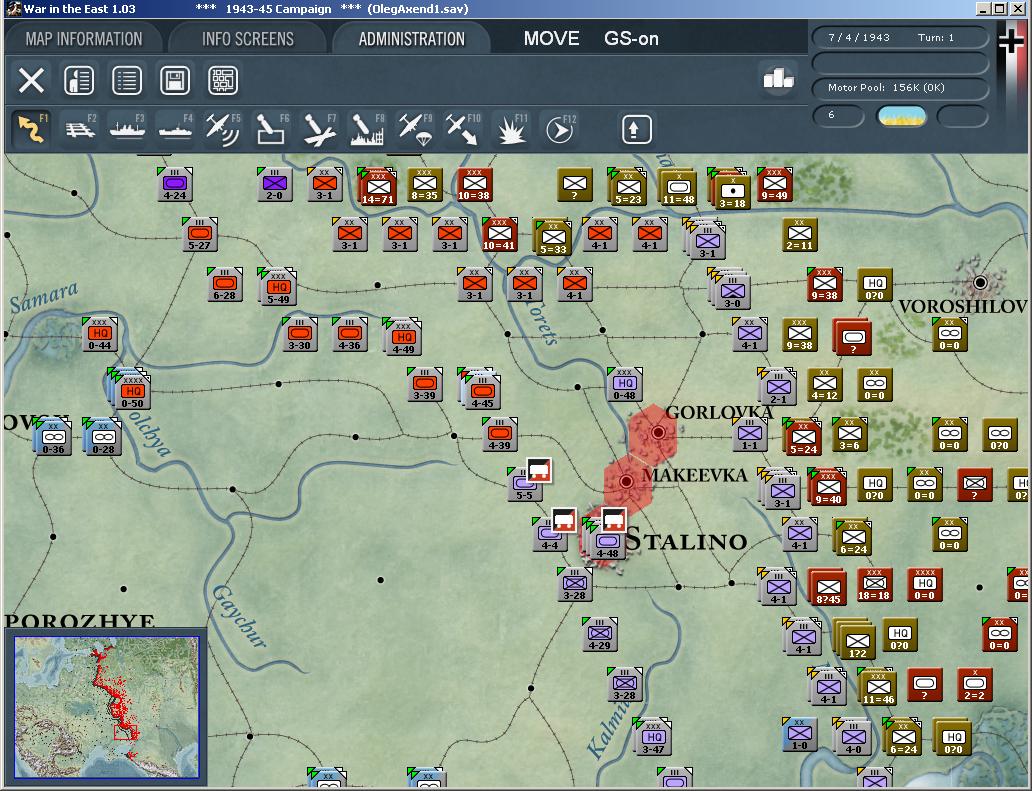Select the red unit counter labeled 10=38
The height and width of the screenshot is (791, 1032).
pos(475,184)
